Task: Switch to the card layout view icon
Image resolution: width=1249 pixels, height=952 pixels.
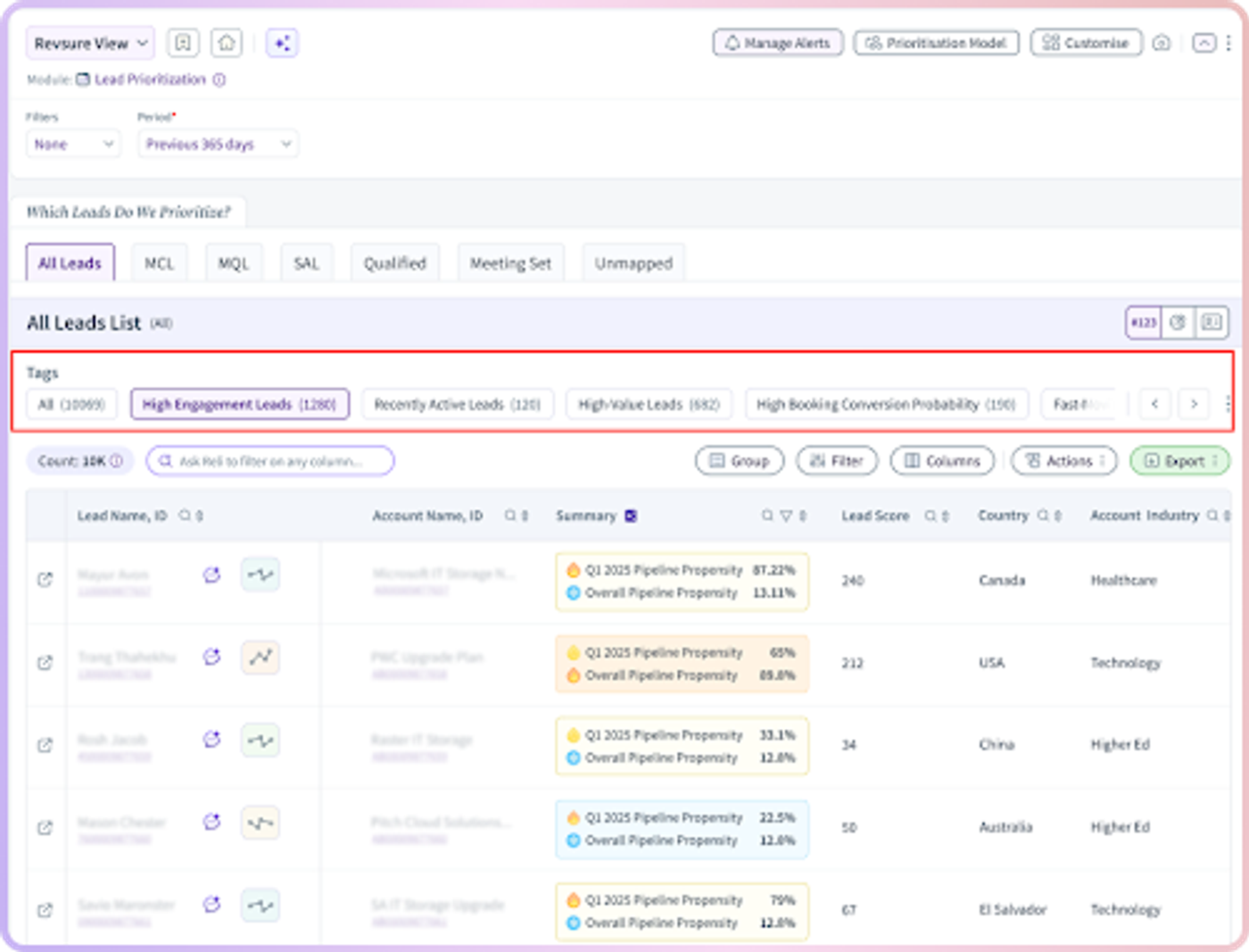Action: click(x=1212, y=322)
